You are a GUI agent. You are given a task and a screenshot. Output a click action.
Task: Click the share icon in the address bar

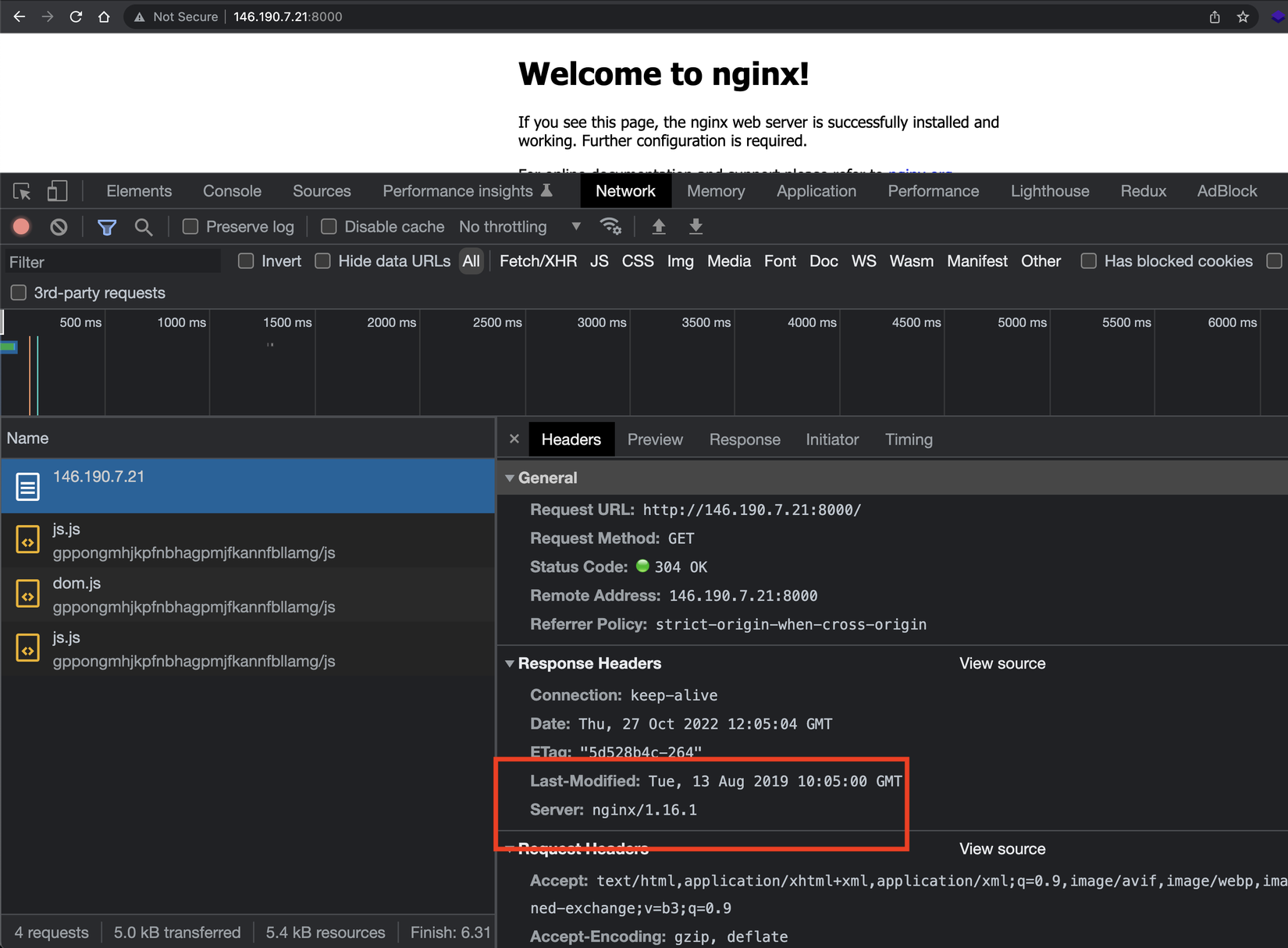click(1215, 16)
